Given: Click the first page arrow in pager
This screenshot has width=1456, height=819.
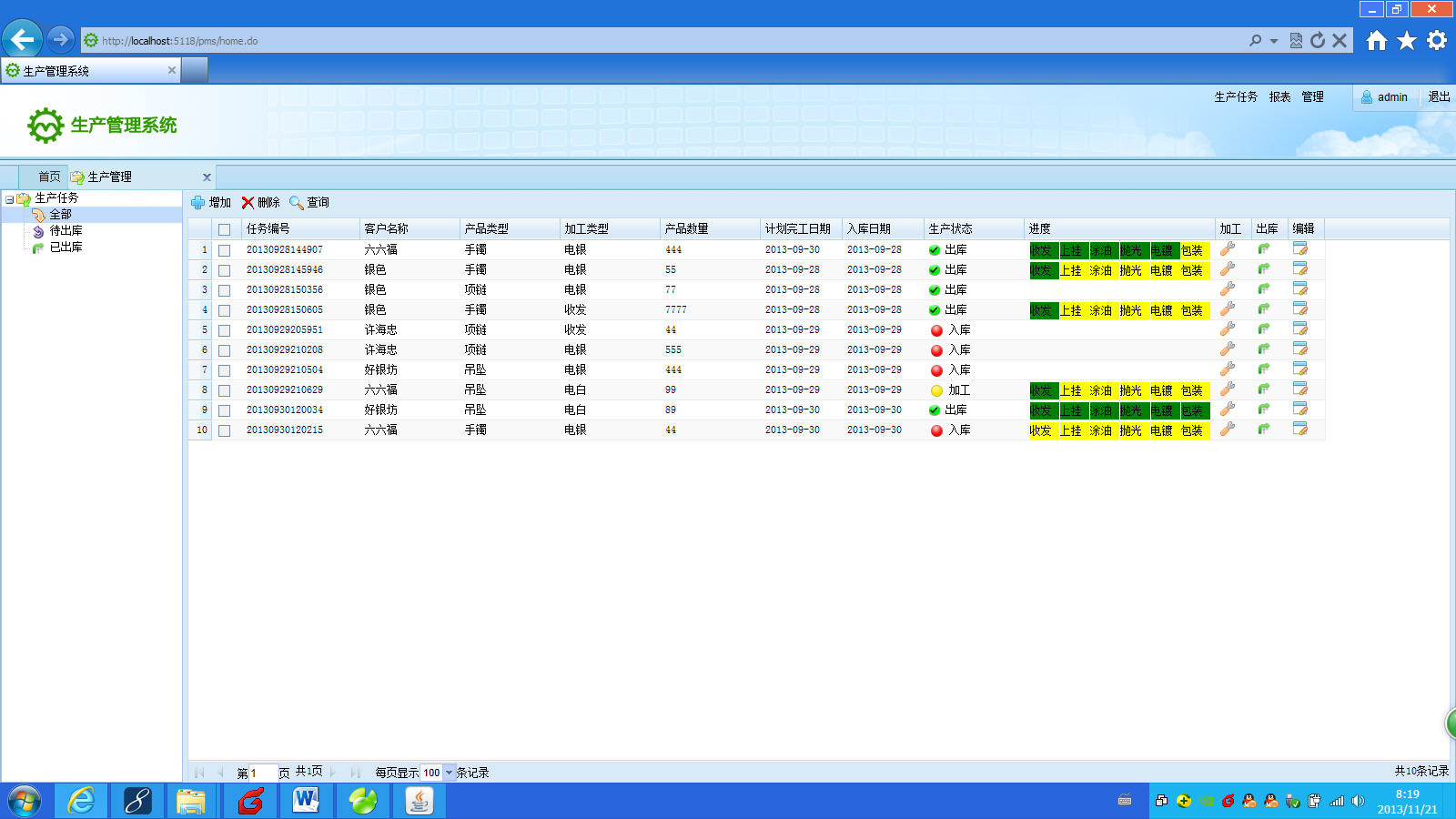Looking at the screenshot, I should pyautogui.click(x=199, y=773).
